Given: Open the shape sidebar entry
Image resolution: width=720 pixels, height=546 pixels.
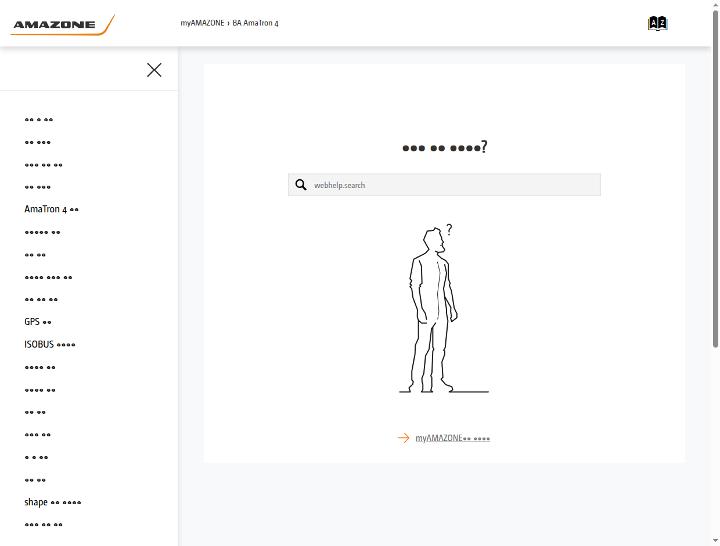Looking at the screenshot, I should 53,502.
